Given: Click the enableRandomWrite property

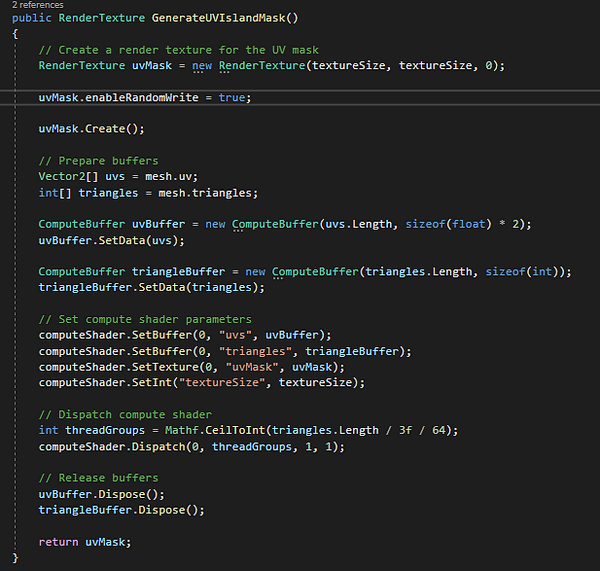Looking at the screenshot, I should [x=142, y=97].
